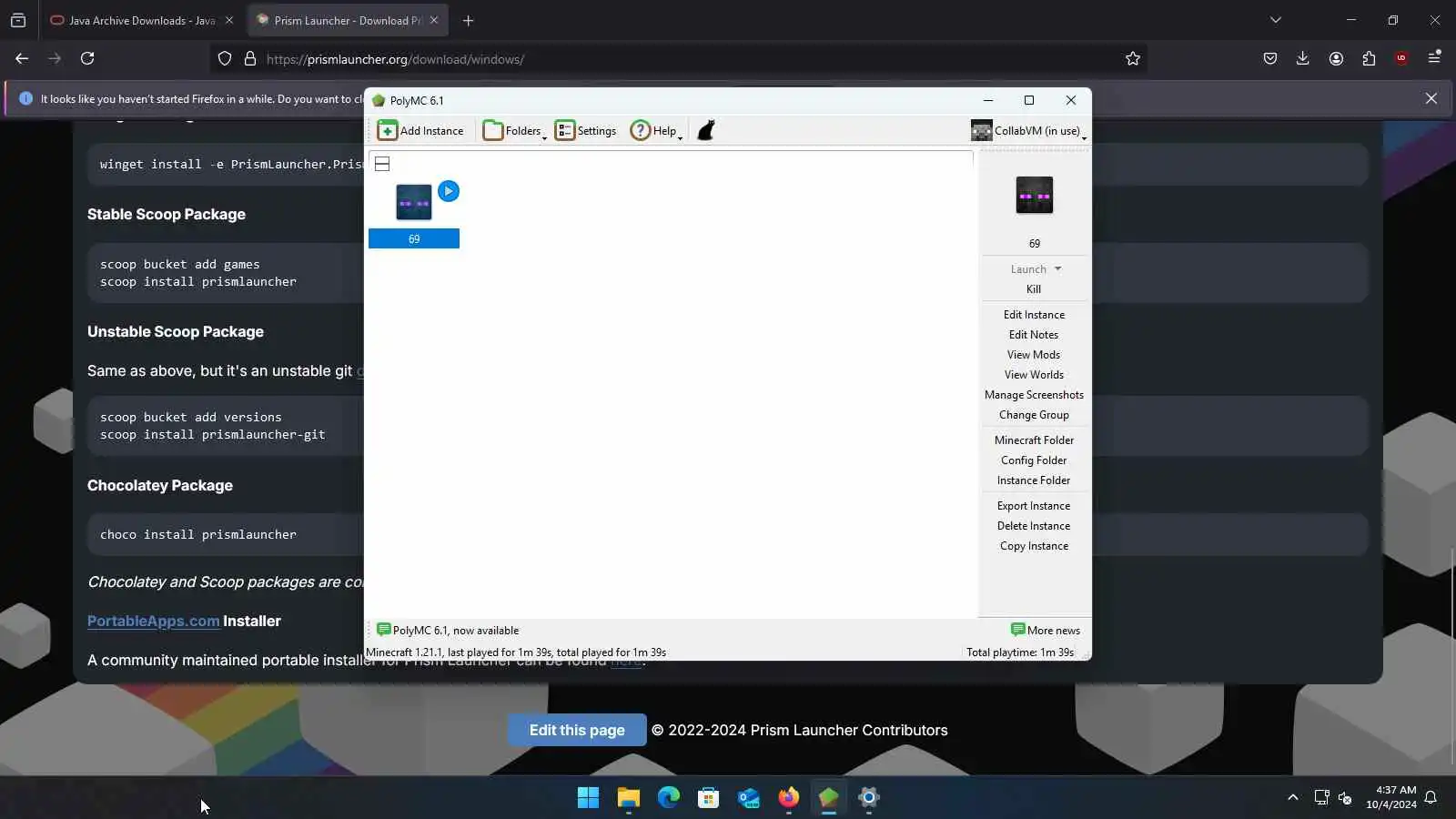
Task: Click Manage Screenshots
Action: pos(1034,395)
